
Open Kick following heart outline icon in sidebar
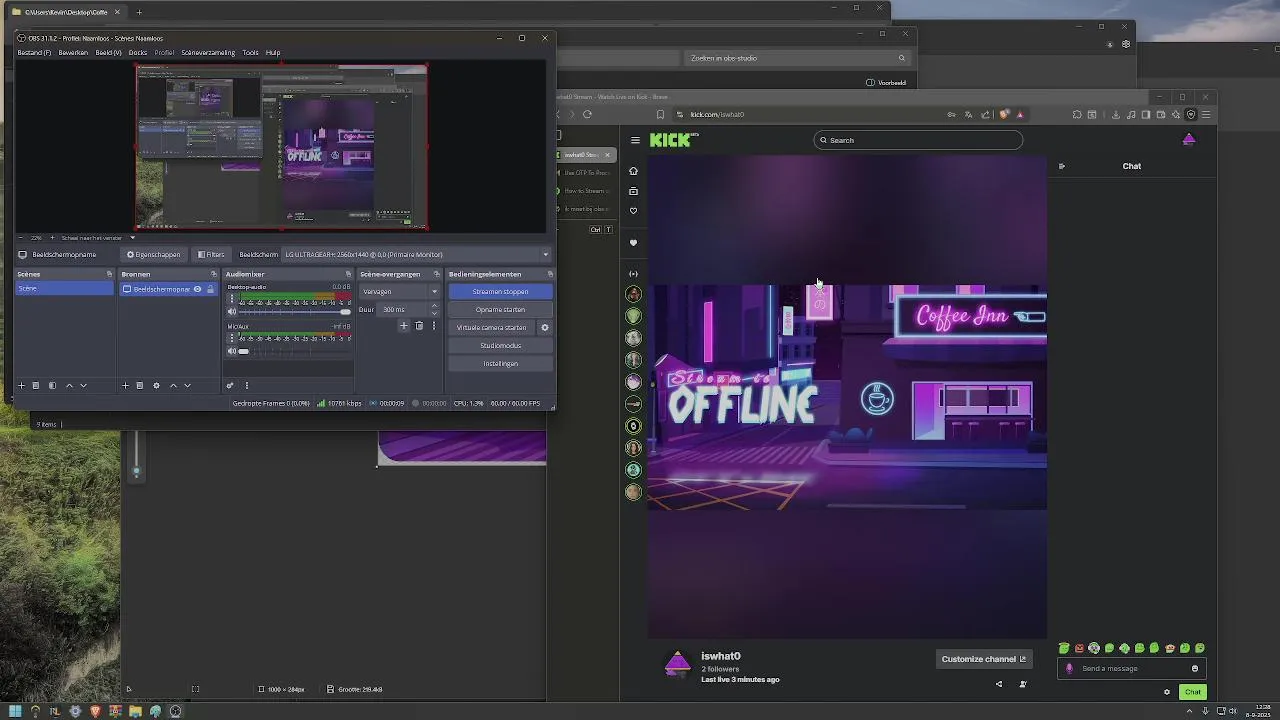click(x=633, y=211)
